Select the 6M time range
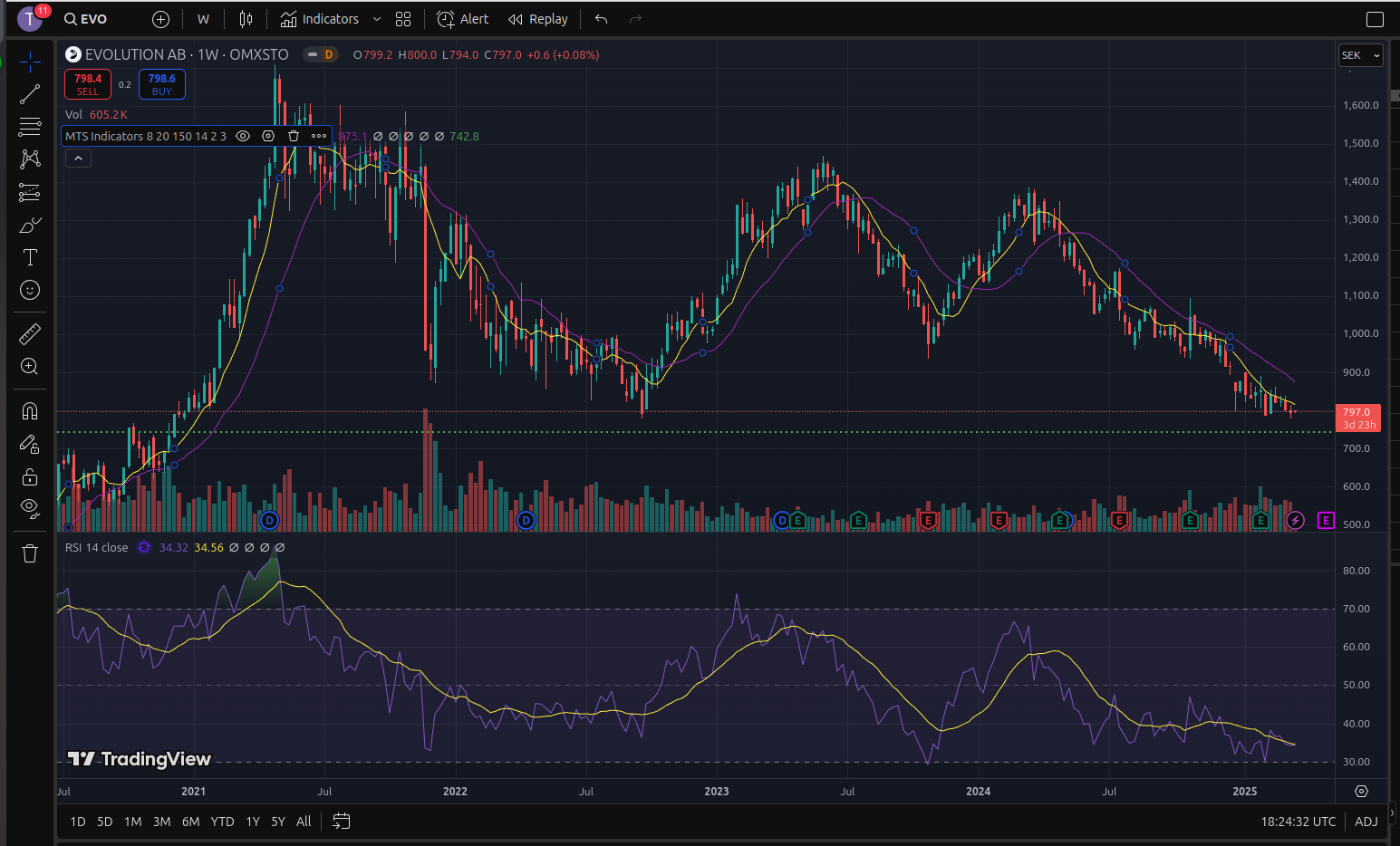 pyautogui.click(x=190, y=822)
